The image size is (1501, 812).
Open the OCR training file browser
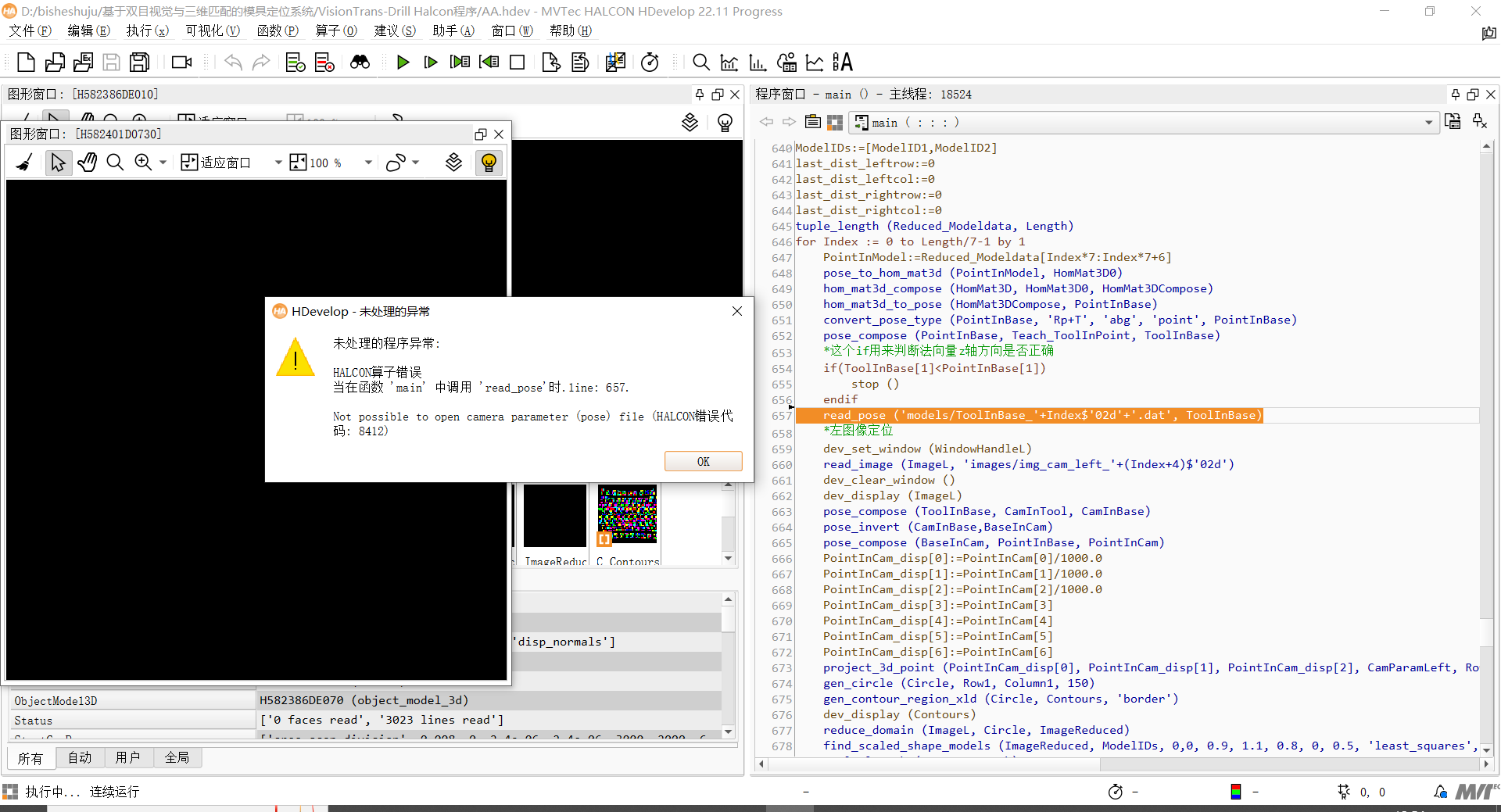pyautogui.click(x=843, y=63)
